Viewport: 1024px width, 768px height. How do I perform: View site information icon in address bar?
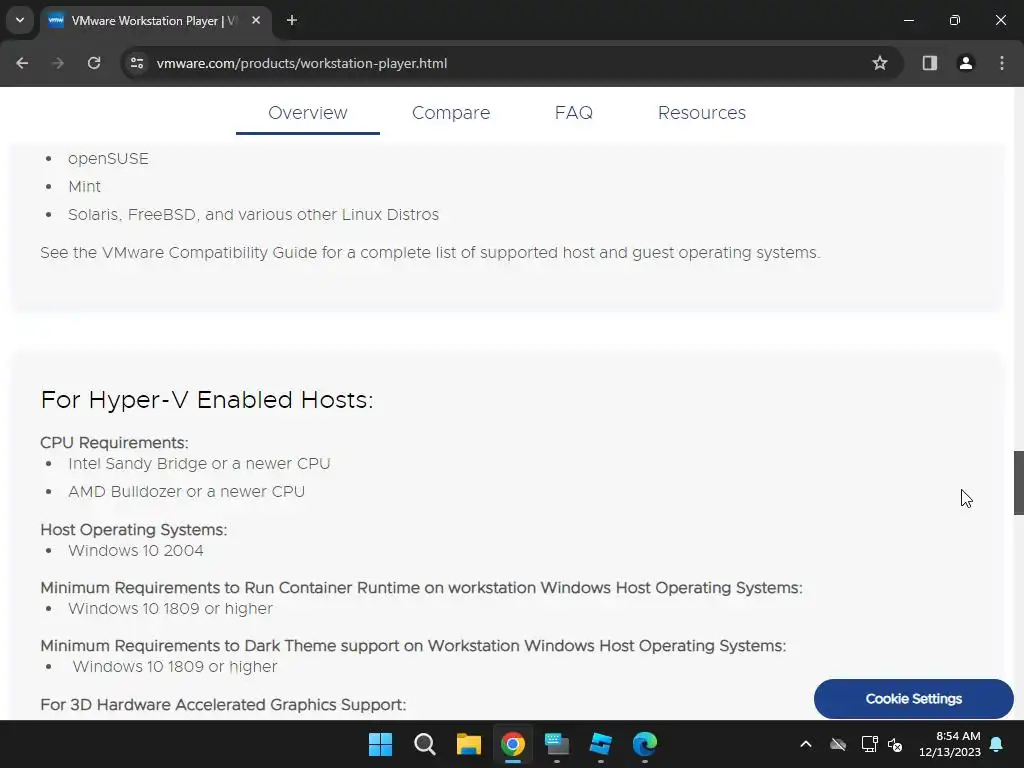[136, 63]
